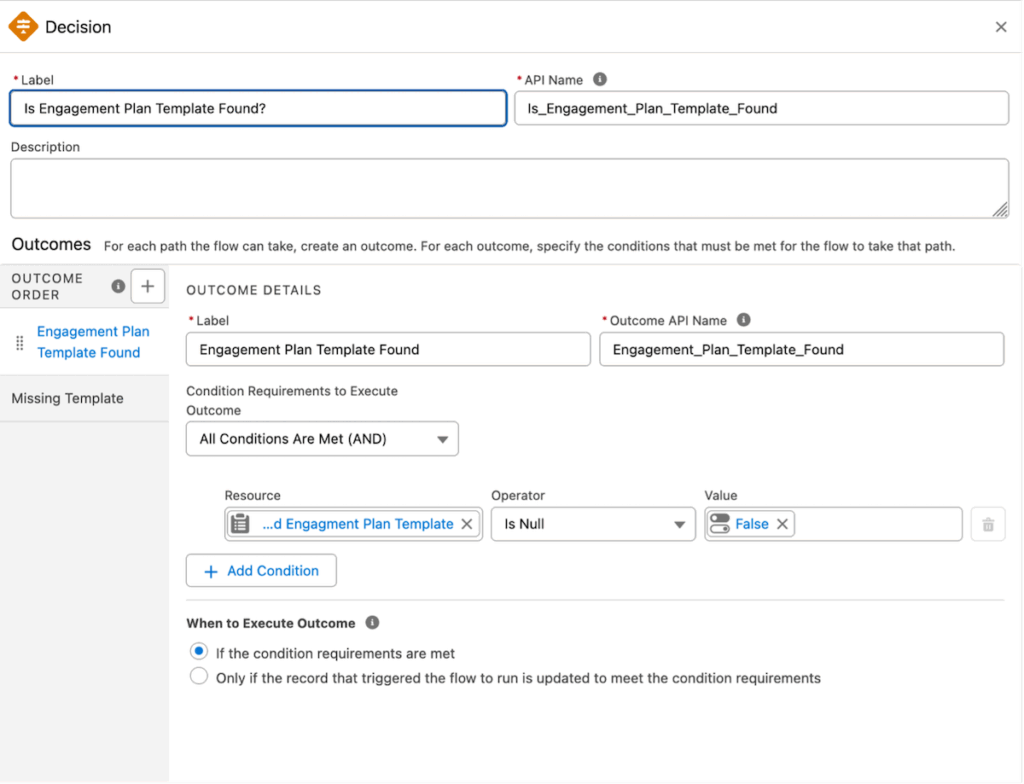
Task: Click the Operator column label
Action: 518,495
